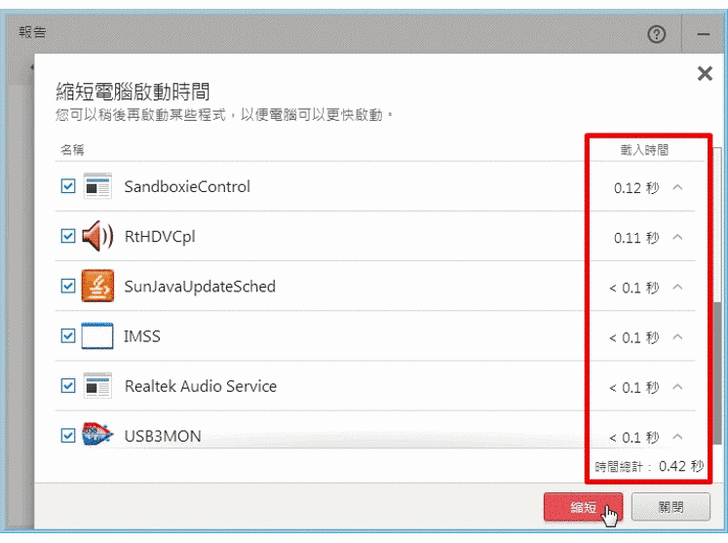
Task: Click the Realtek Audio Service icon
Action: (x=98, y=385)
